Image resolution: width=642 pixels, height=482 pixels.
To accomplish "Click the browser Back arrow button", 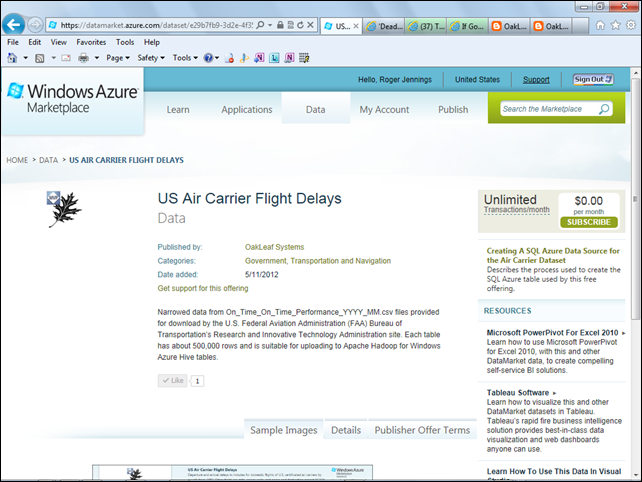I will pyautogui.click(x=13, y=25).
